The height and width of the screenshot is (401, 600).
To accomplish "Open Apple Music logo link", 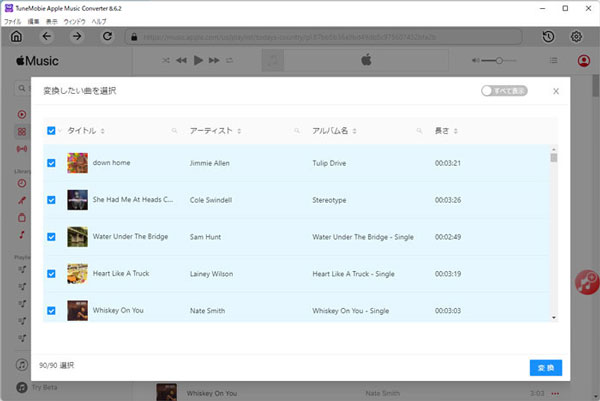I will 38,61.
